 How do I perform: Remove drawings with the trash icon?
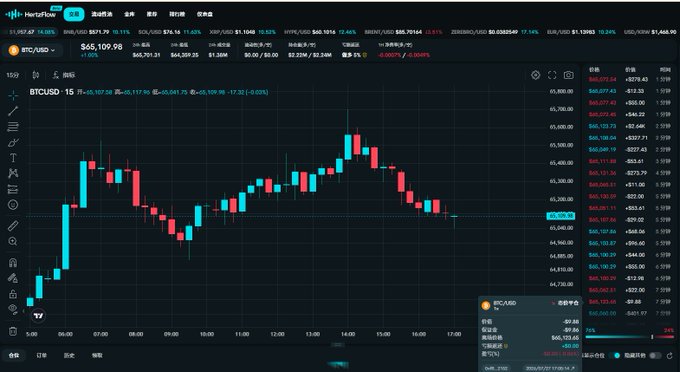[13, 331]
